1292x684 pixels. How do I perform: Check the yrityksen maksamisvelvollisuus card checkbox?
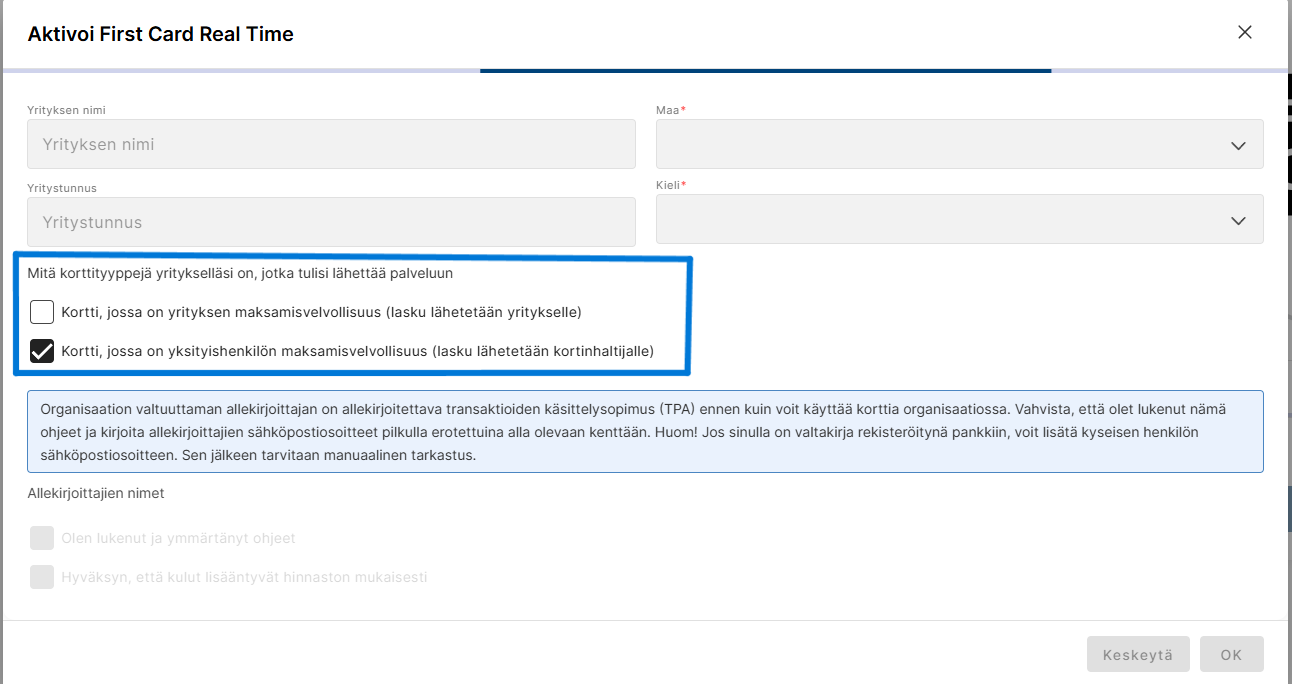coord(42,312)
